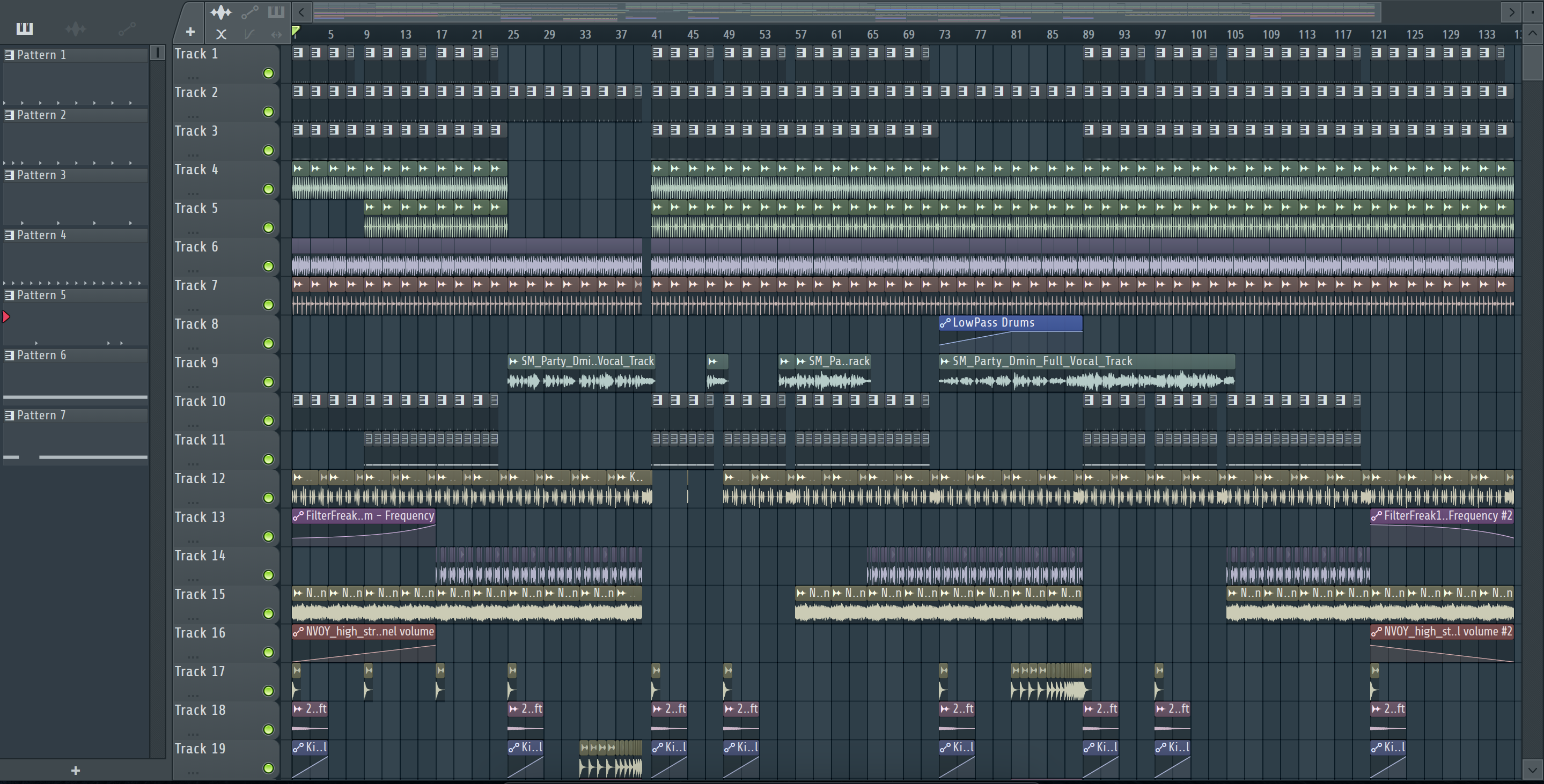Click the Pattern 1 piano roll icon
The image size is (1544, 784).
pos(10,55)
